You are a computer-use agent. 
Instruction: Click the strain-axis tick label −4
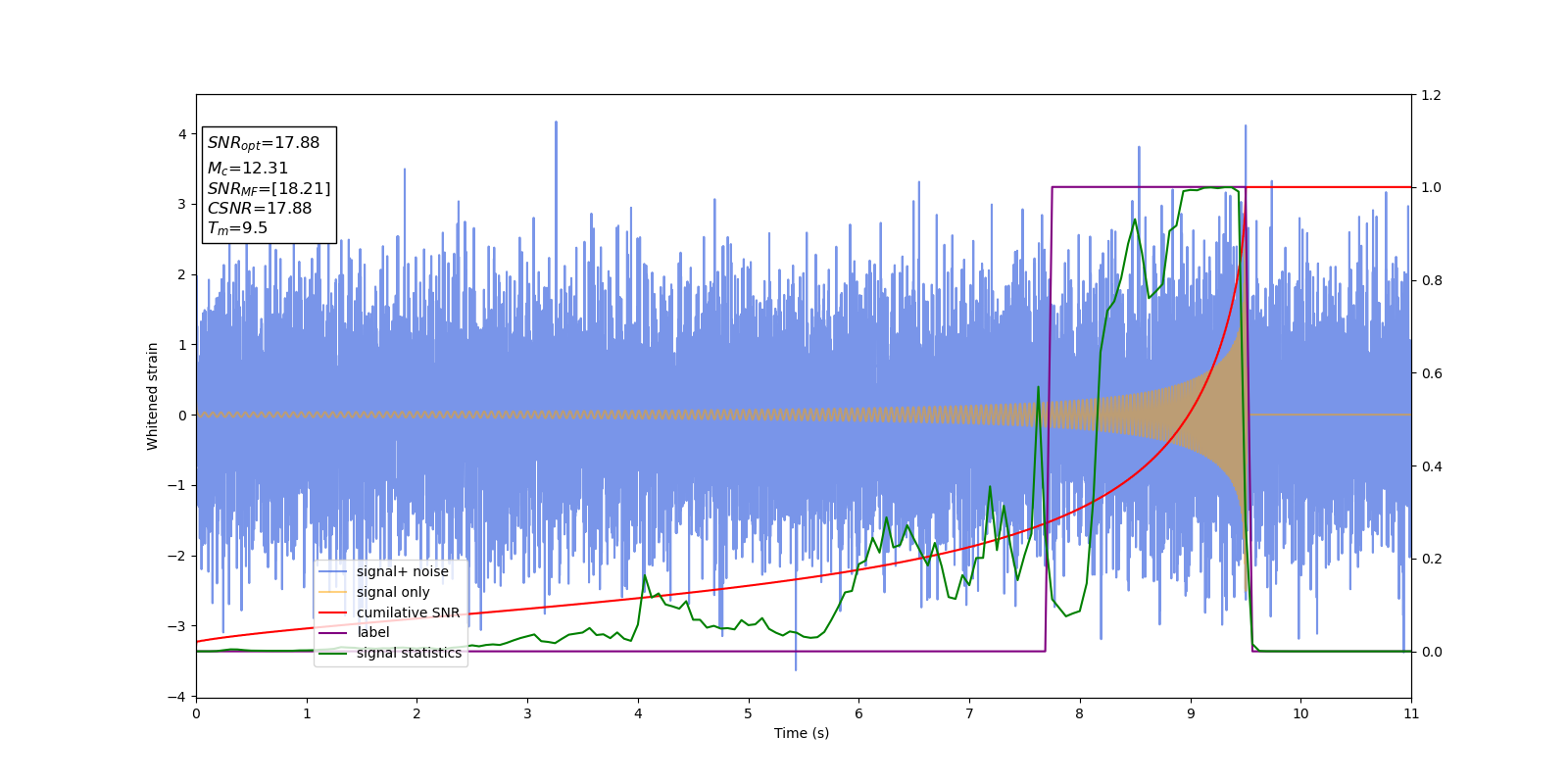[176, 697]
